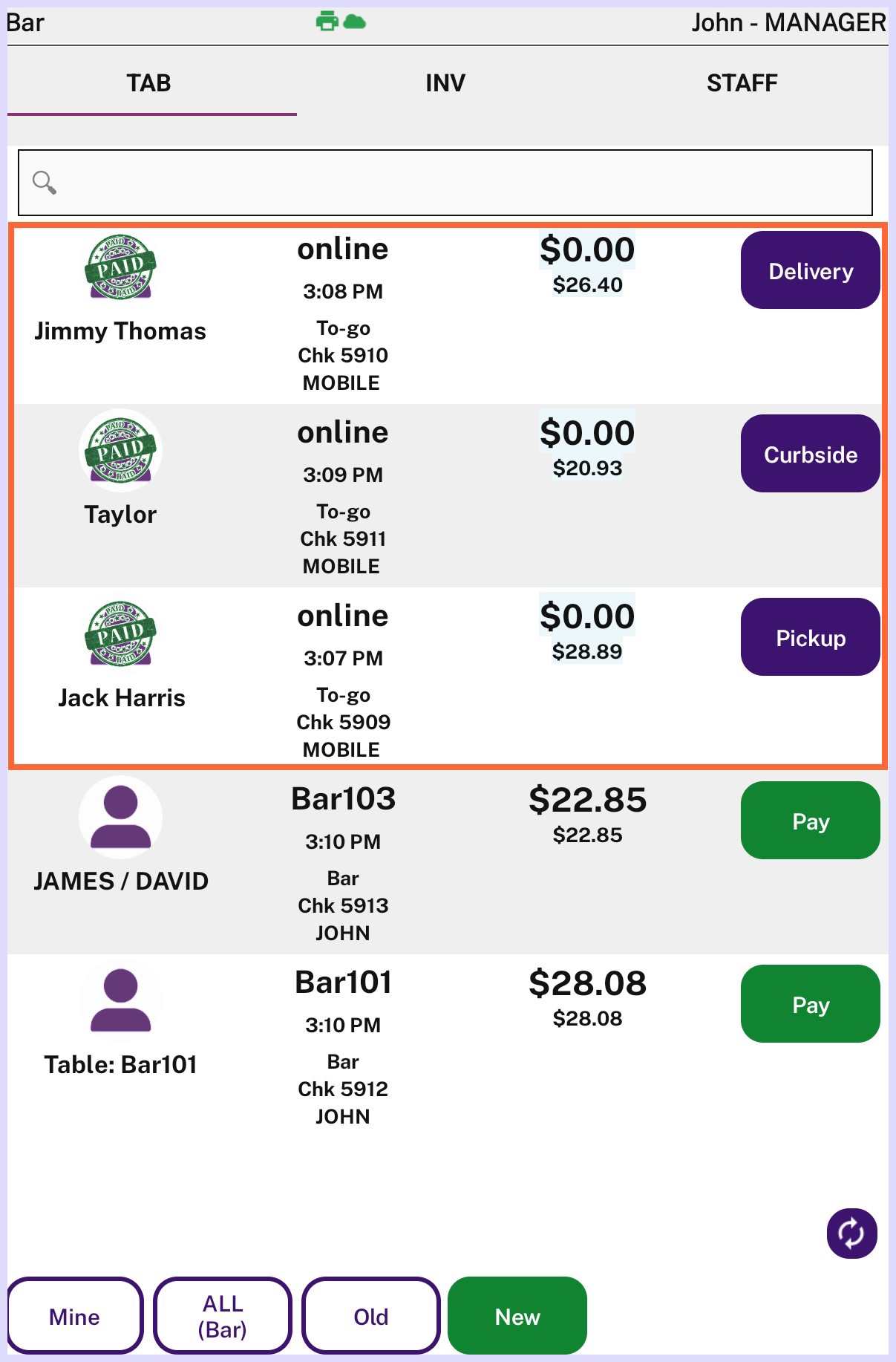896x1362 pixels.
Task: Filter tabs with the Mine toggle
Action: pos(75,1316)
